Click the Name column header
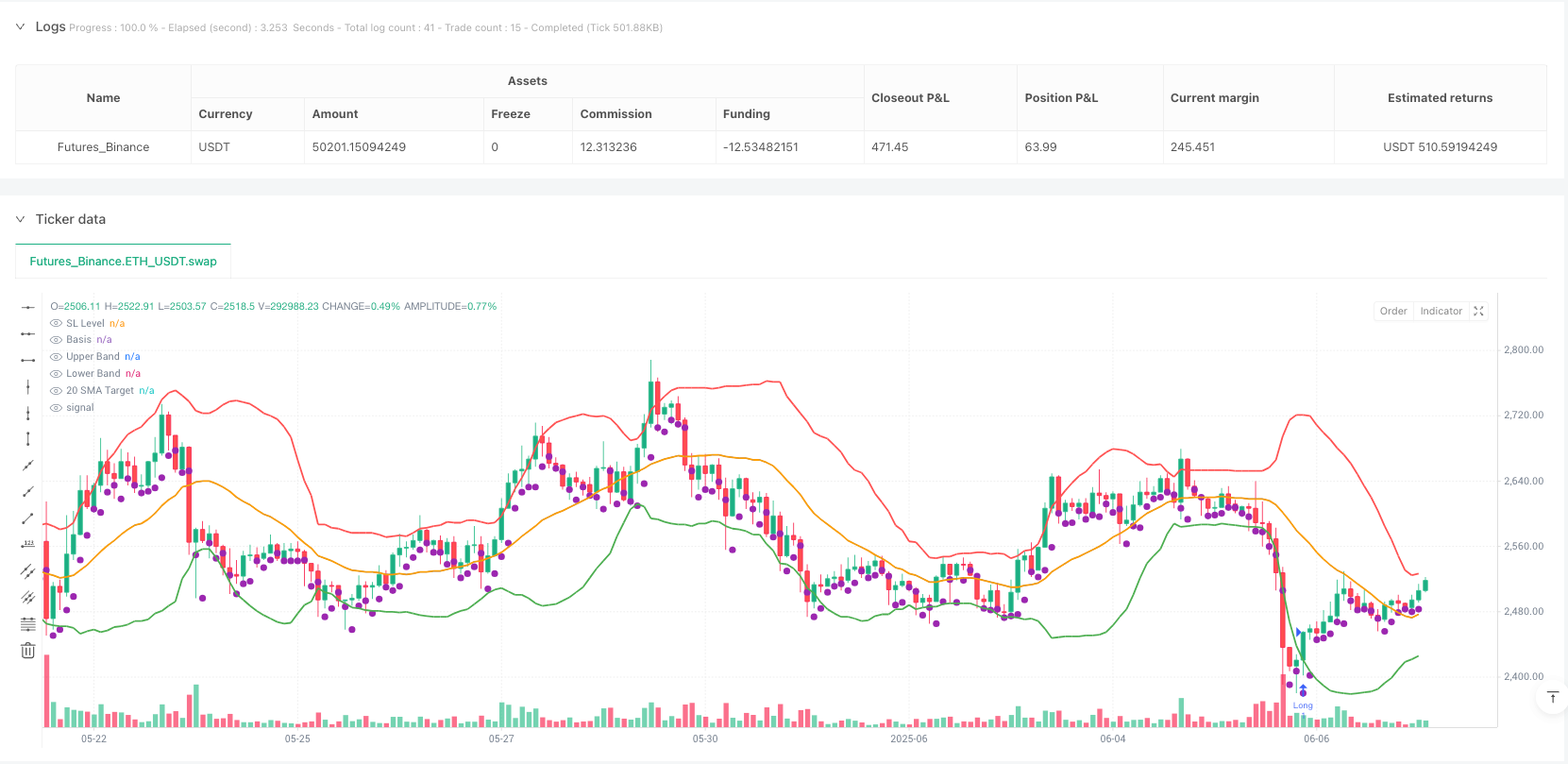This screenshot has height=764, width=1568. pos(103,98)
